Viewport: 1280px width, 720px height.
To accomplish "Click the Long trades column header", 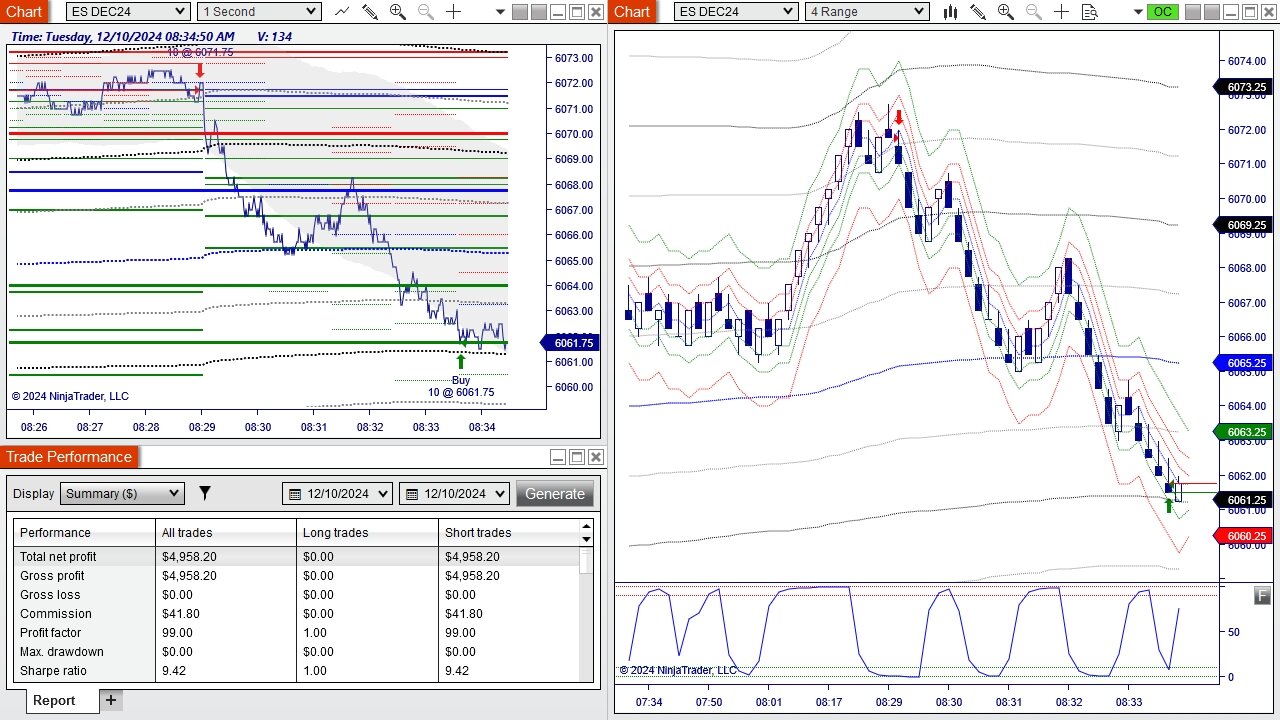I will click(x=368, y=533).
